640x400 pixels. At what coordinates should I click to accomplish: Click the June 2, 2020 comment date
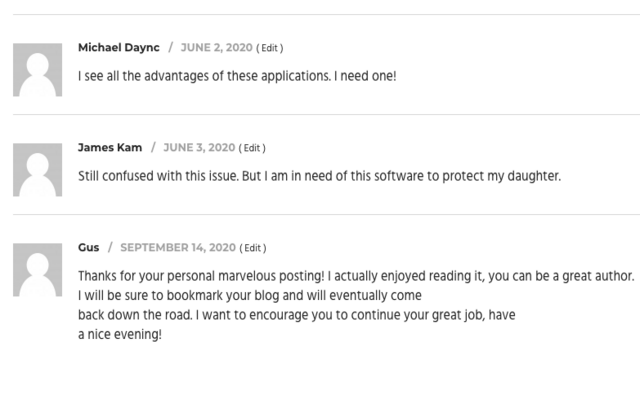coord(217,48)
